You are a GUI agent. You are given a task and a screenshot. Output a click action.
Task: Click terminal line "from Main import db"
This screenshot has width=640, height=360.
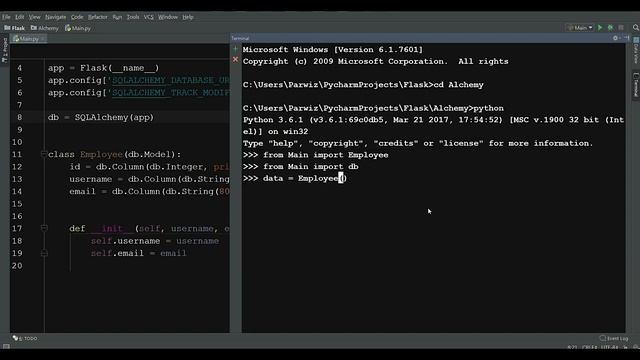pos(301,167)
